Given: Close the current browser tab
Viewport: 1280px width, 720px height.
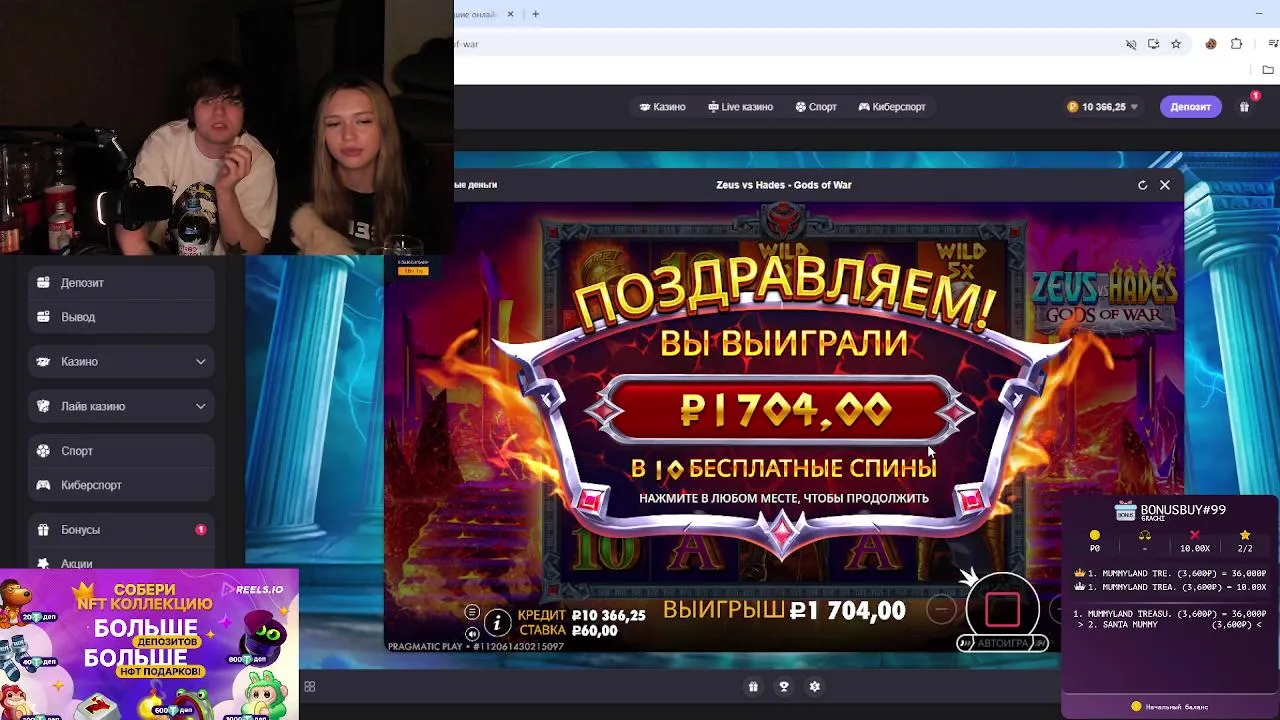Looking at the screenshot, I should pyautogui.click(x=510, y=14).
